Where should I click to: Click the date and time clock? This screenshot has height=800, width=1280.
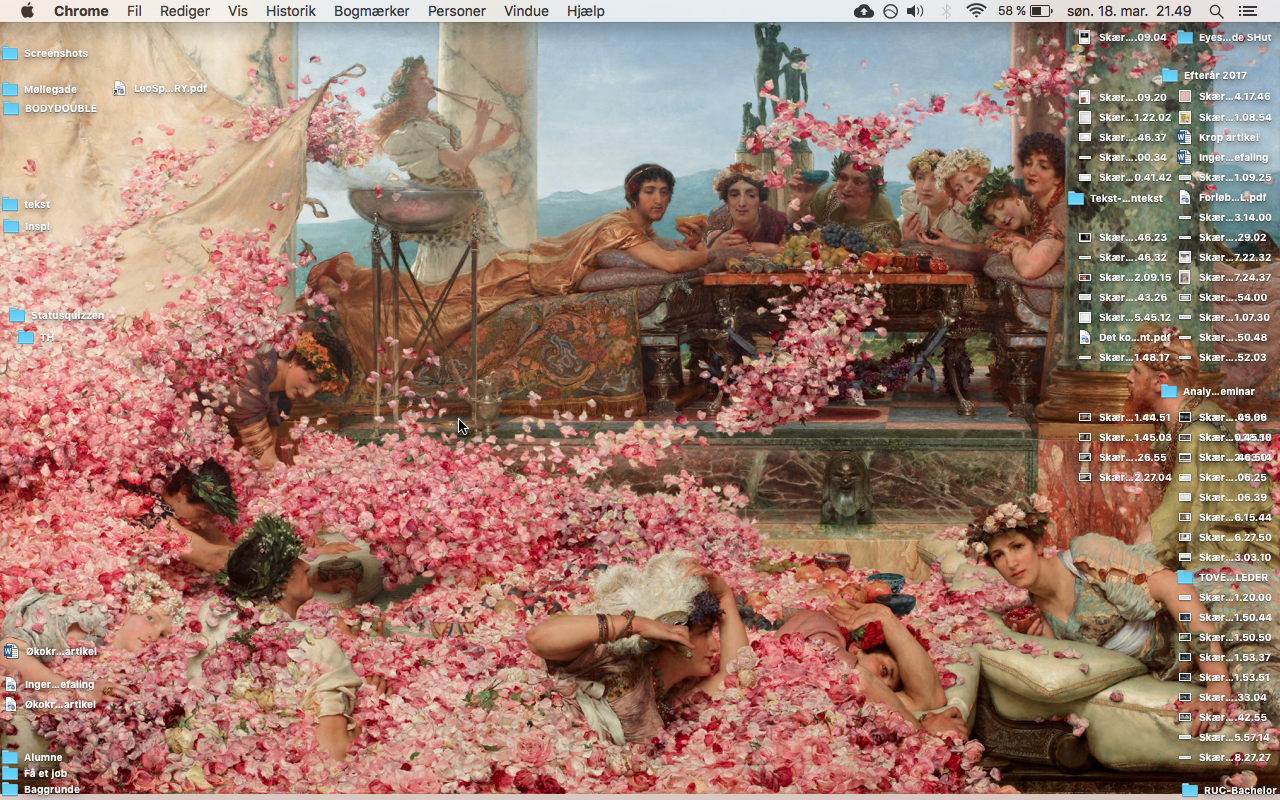(x=1130, y=11)
